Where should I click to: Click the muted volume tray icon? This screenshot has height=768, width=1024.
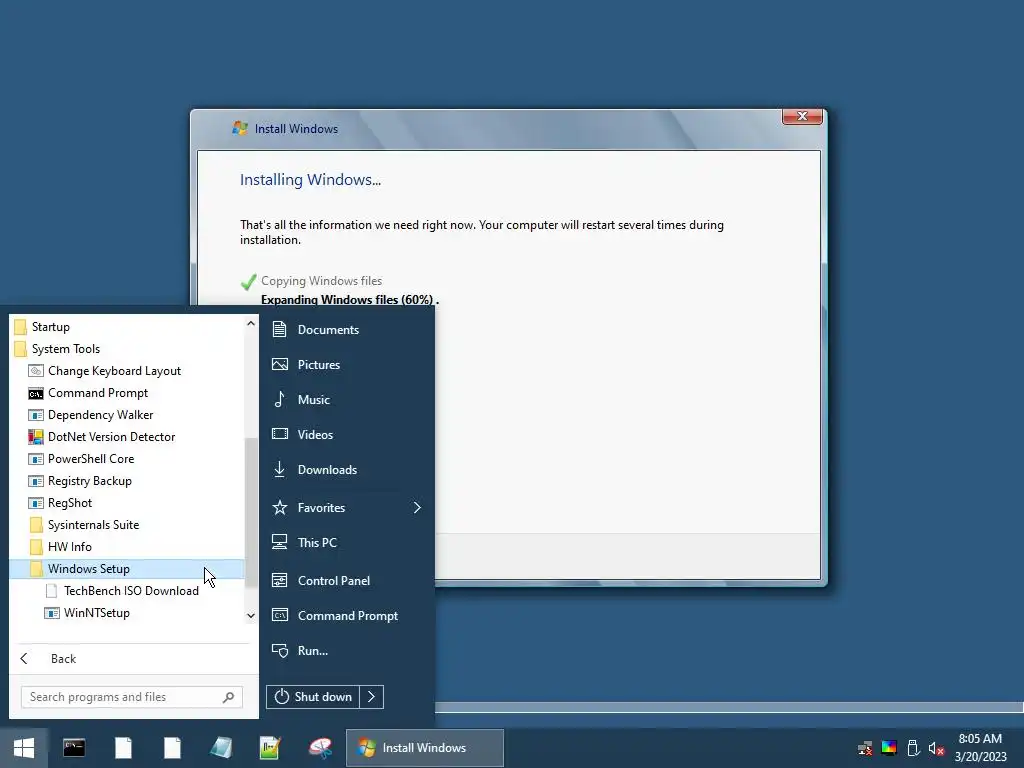click(x=936, y=748)
